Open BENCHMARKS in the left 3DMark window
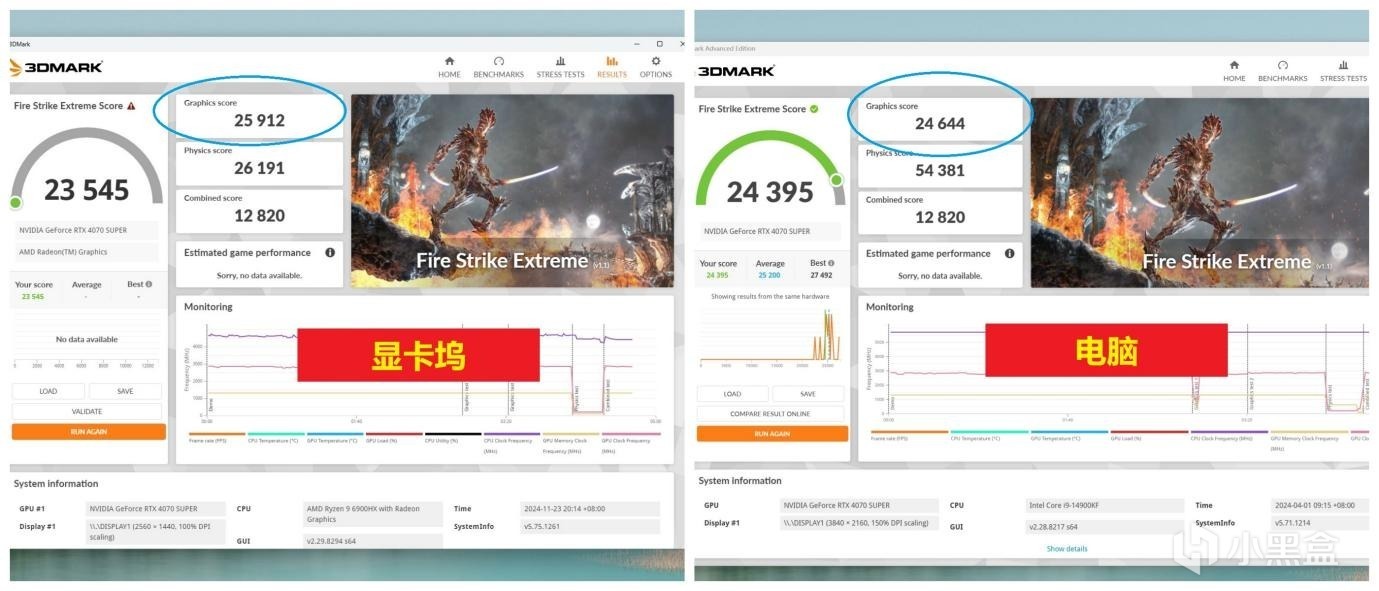Viewport: 1379px width, 591px height. [x=498, y=67]
